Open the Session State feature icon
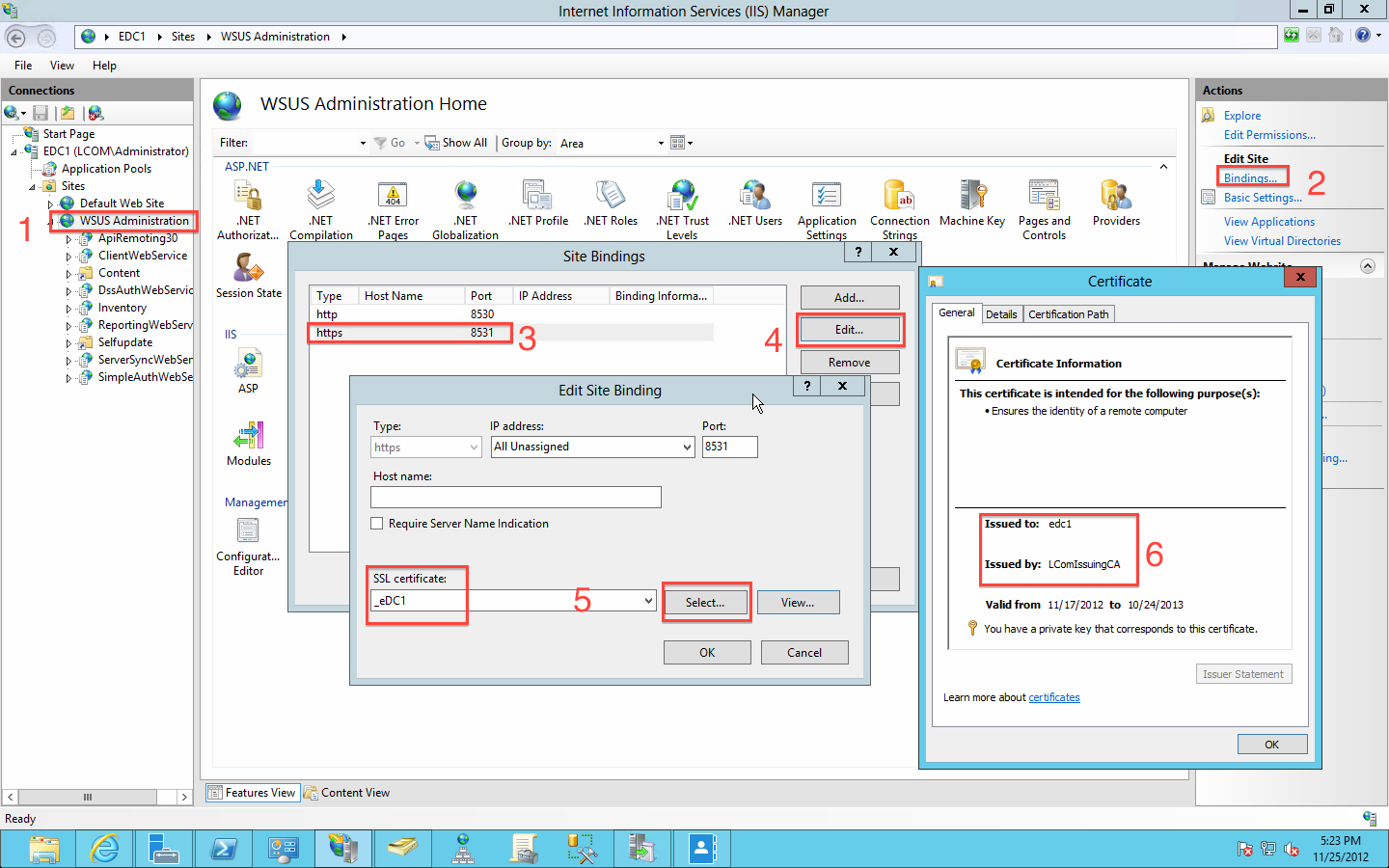The height and width of the screenshot is (868, 1389). pos(249,269)
